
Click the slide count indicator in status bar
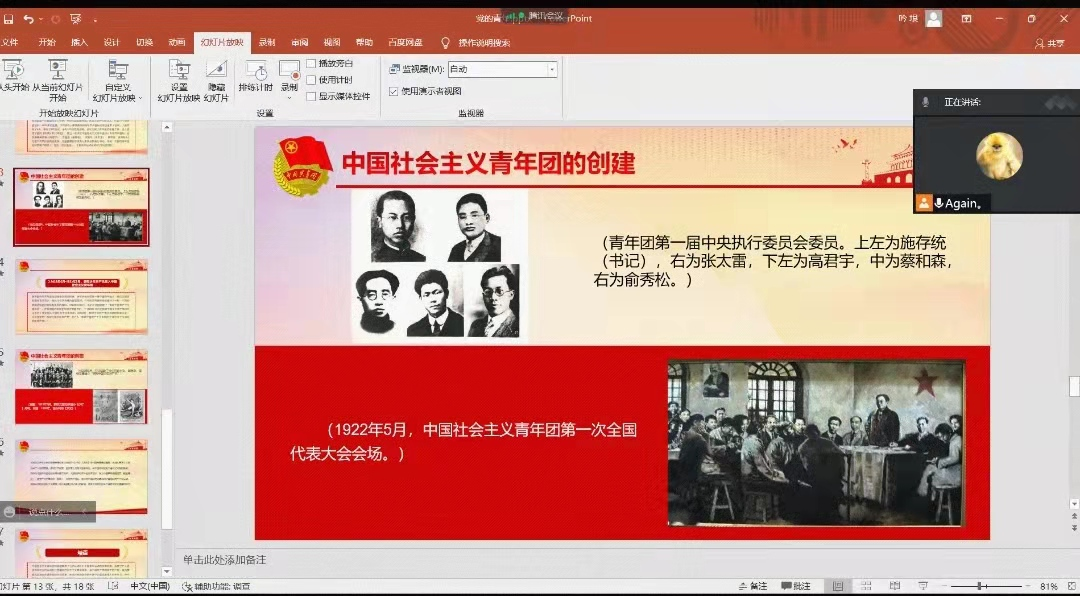pyautogui.click(x=48, y=586)
